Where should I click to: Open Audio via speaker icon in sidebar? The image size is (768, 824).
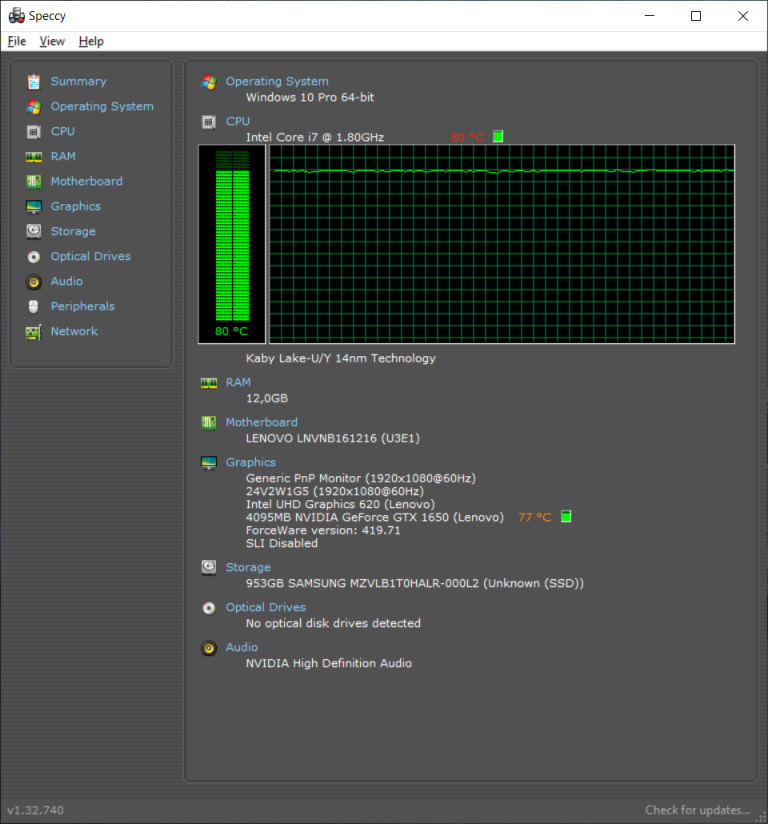click(34, 282)
